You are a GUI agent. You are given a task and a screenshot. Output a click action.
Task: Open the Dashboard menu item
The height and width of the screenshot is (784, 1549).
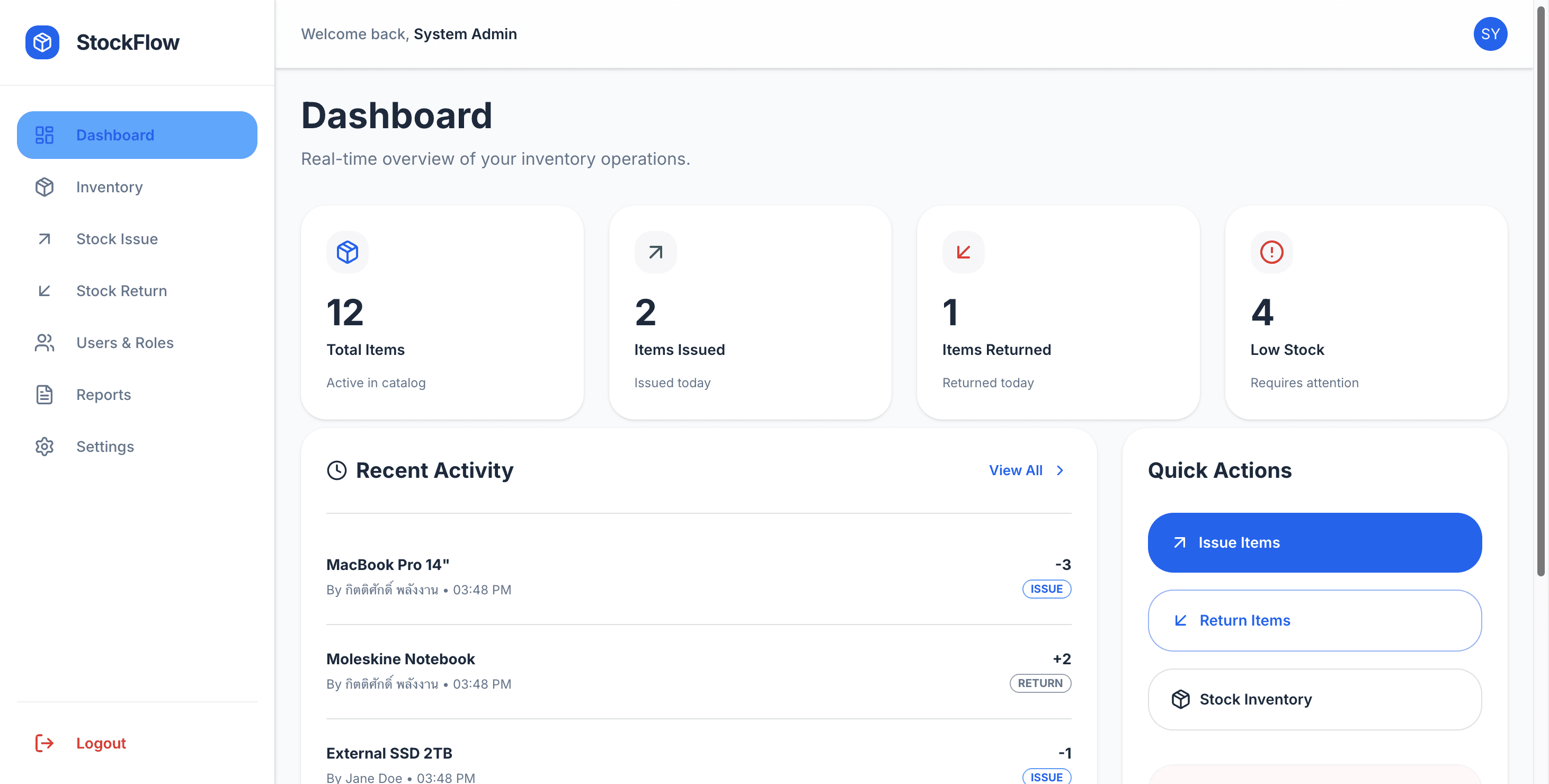pyautogui.click(x=137, y=135)
